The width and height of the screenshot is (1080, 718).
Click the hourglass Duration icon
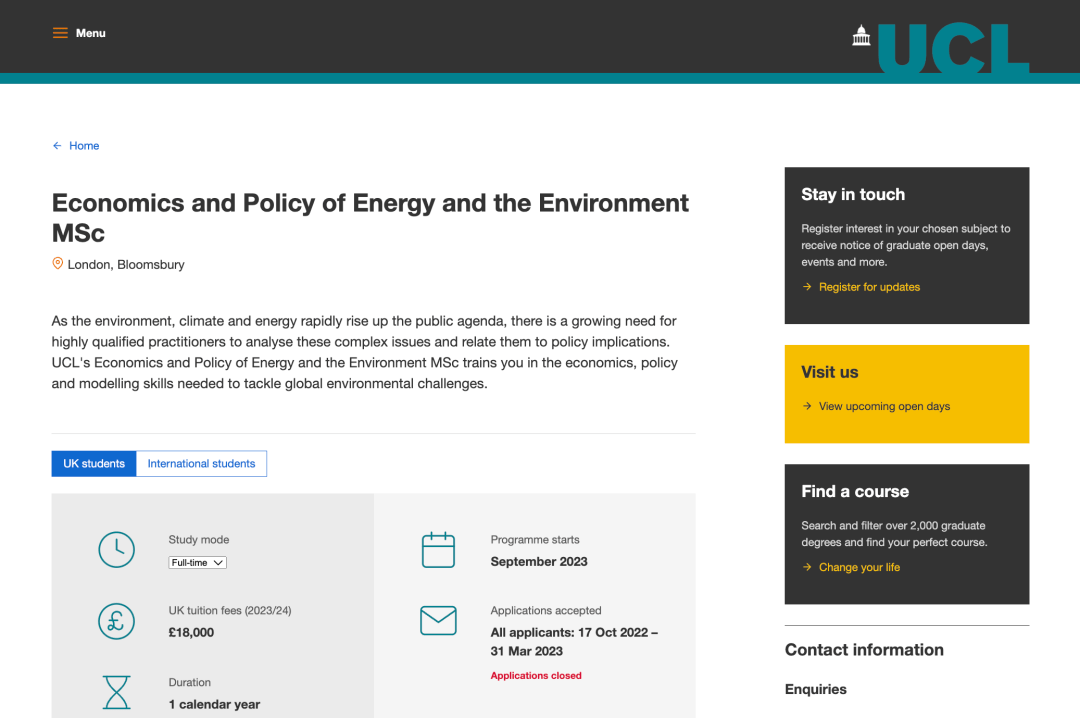(116, 693)
